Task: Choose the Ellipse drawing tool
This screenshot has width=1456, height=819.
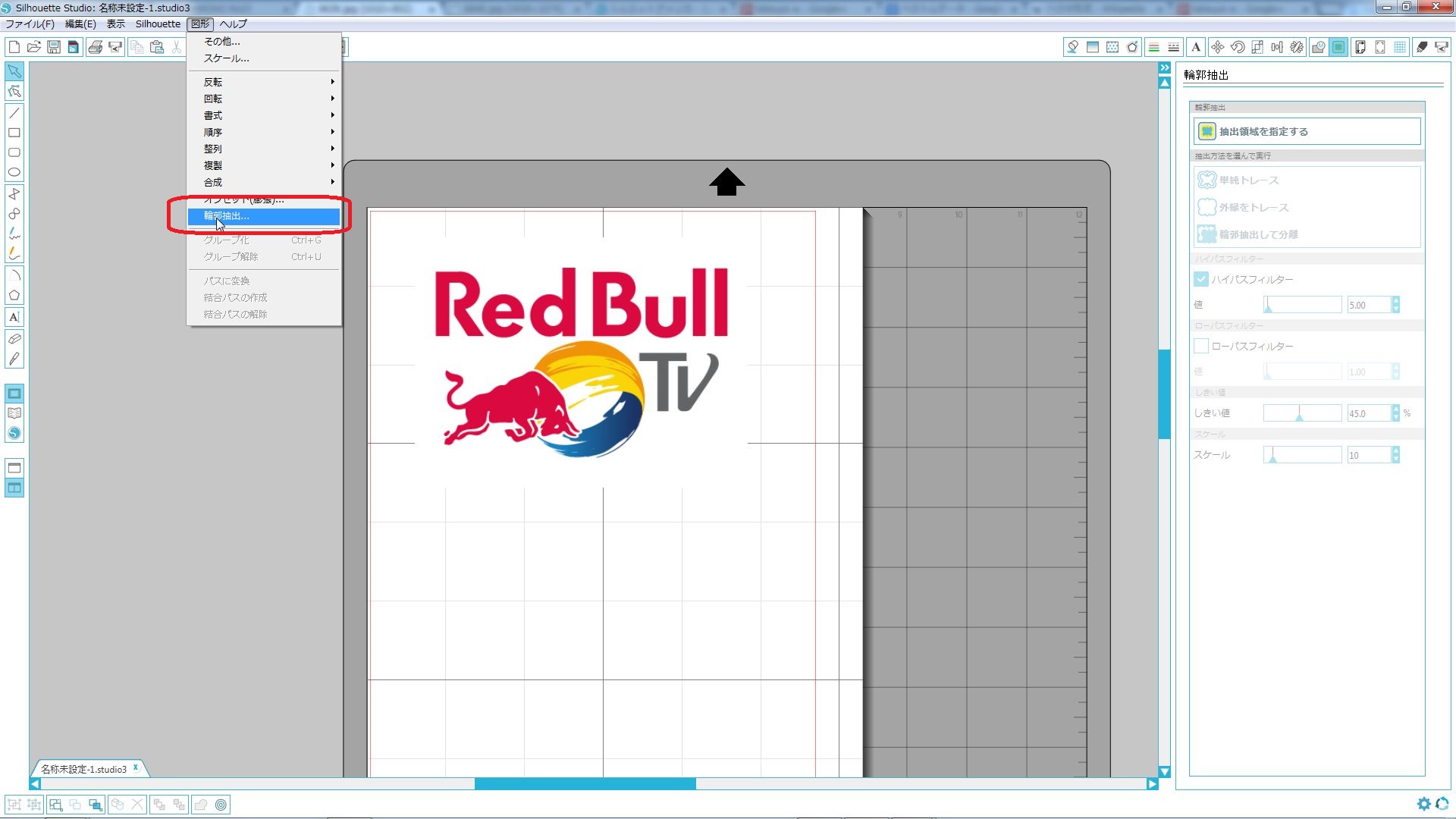Action: pyautogui.click(x=14, y=172)
